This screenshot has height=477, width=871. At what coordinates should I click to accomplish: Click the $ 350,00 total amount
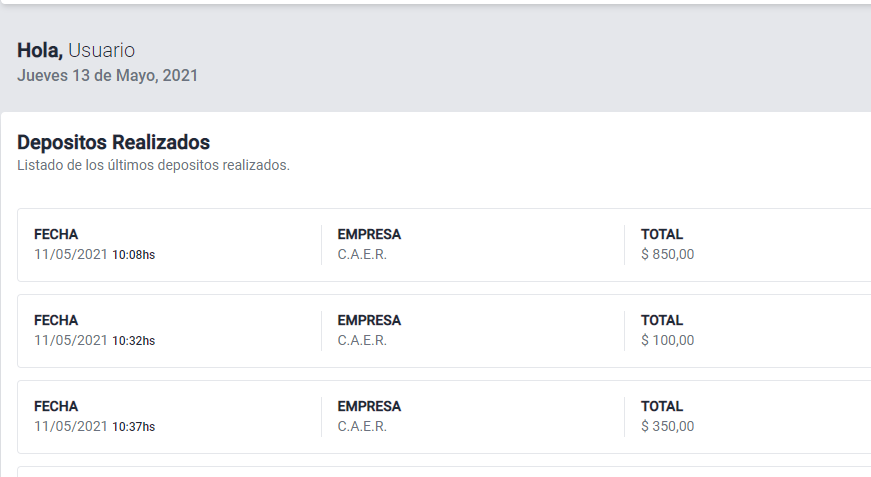tap(667, 426)
